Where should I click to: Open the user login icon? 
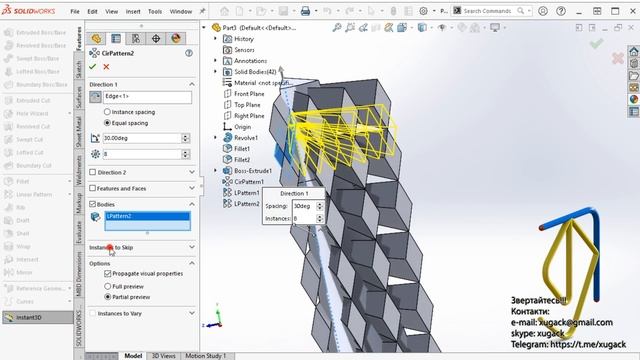coord(543,11)
